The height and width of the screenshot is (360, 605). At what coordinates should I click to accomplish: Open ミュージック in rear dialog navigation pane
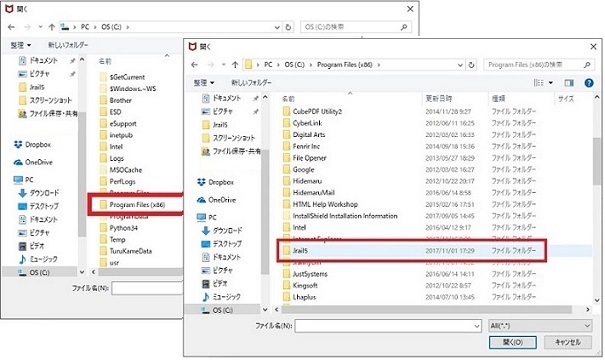pos(38,259)
